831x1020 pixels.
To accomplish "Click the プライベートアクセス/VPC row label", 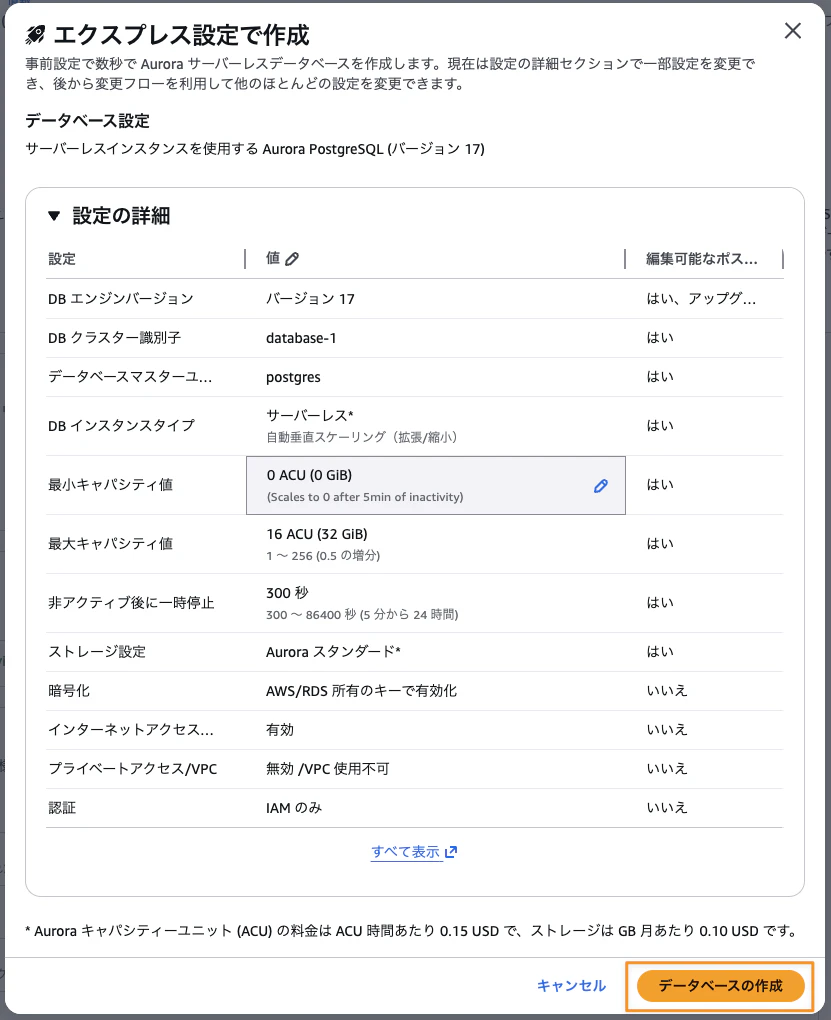I will [x=133, y=769].
